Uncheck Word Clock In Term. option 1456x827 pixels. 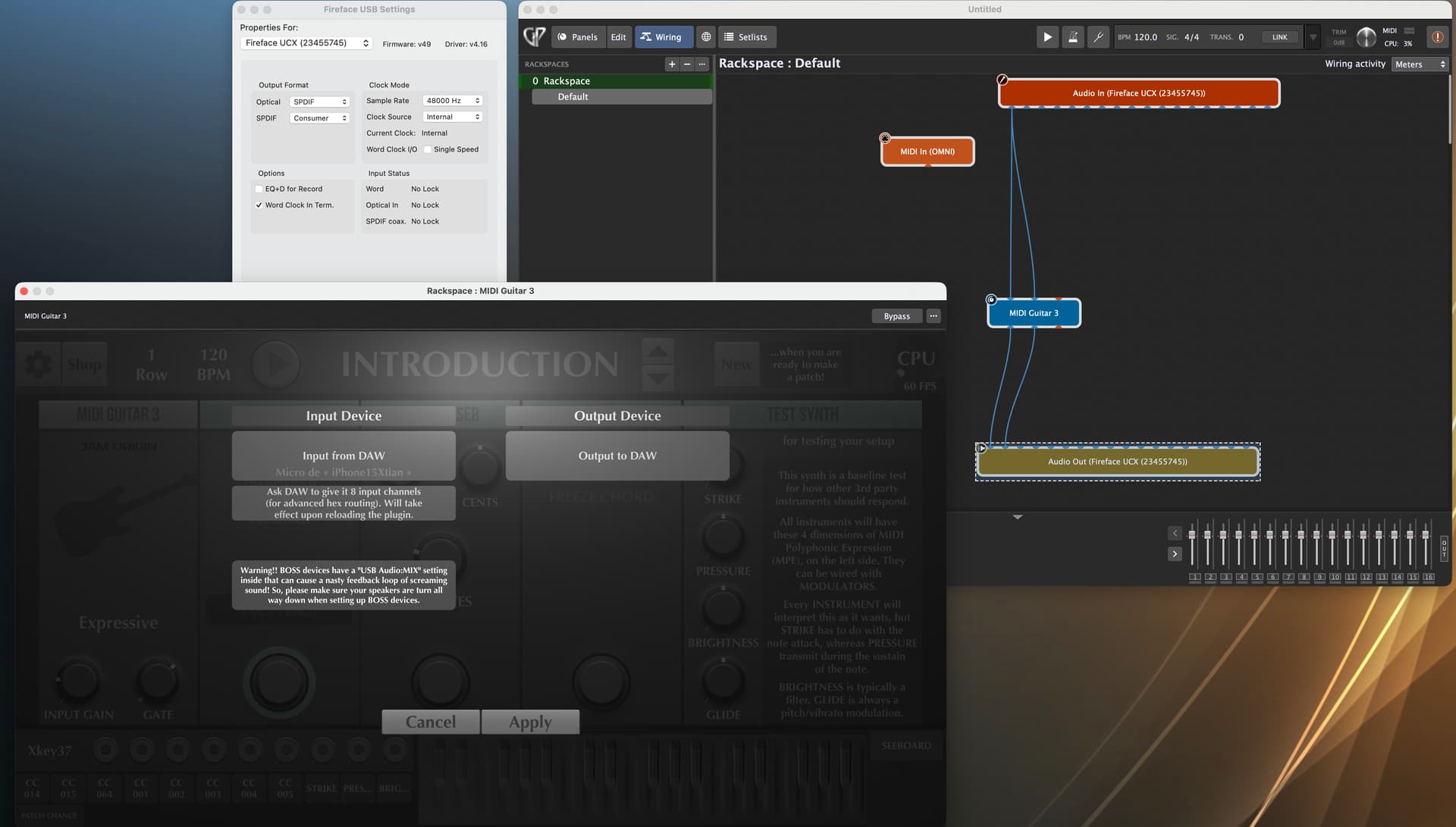tap(259, 205)
